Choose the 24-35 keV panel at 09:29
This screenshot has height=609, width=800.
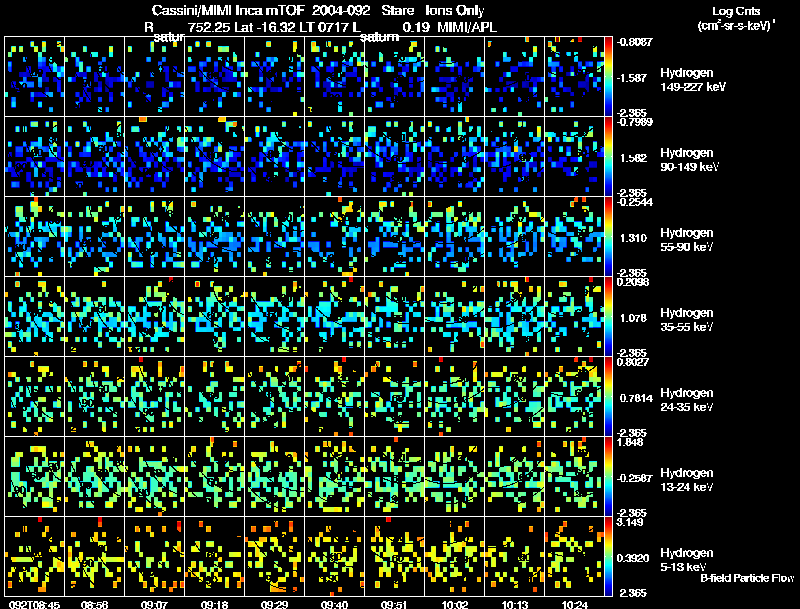tap(274, 397)
